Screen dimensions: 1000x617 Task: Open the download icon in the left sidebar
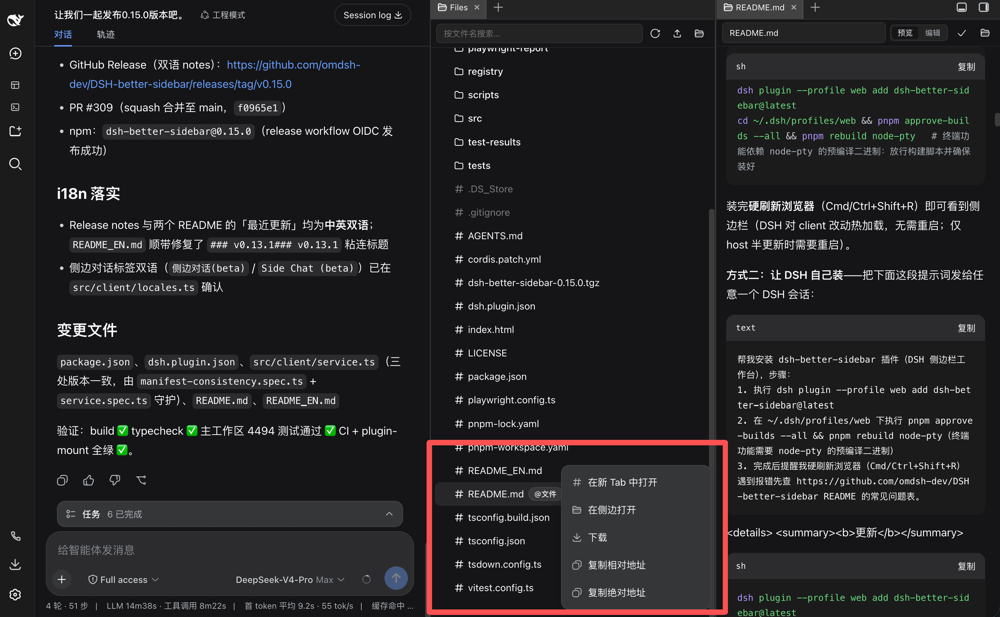[15, 565]
